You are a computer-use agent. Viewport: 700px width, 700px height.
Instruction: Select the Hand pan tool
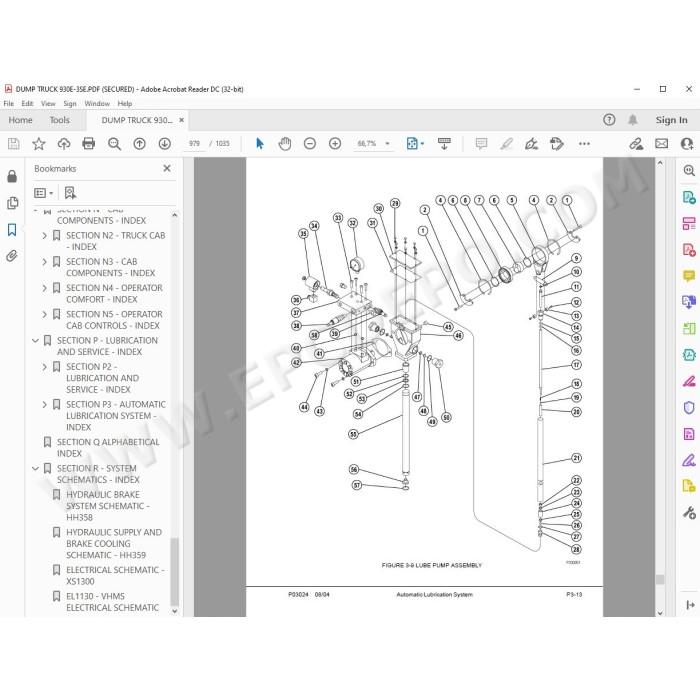[x=285, y=143]
